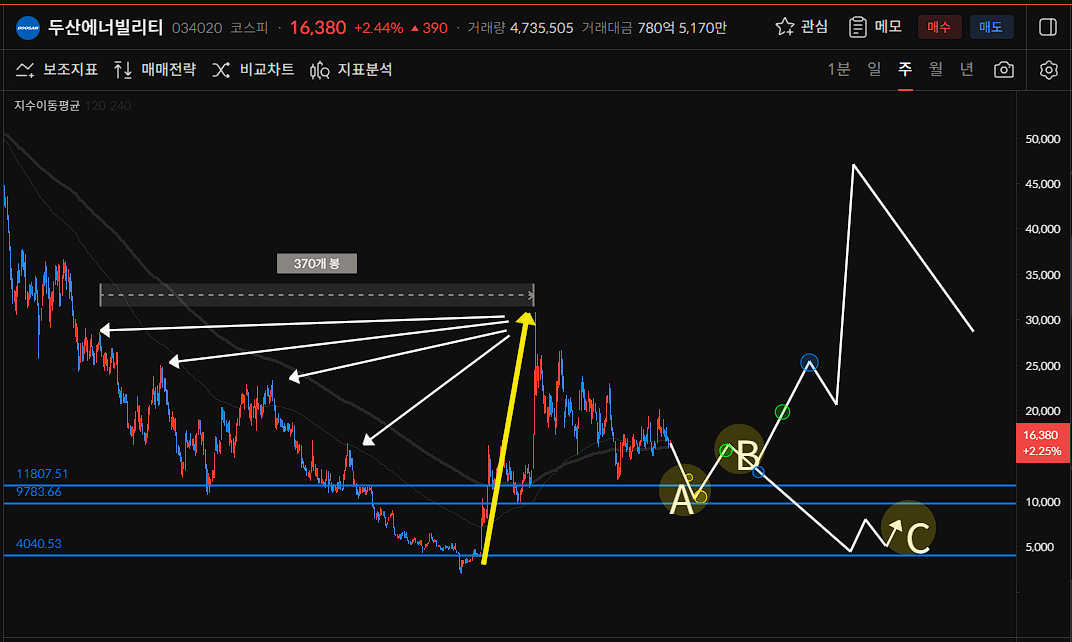Viewport: 1072px width, 642px height.
Task: Click the trading value 780억 5,170만
Action: click(682, 28)
